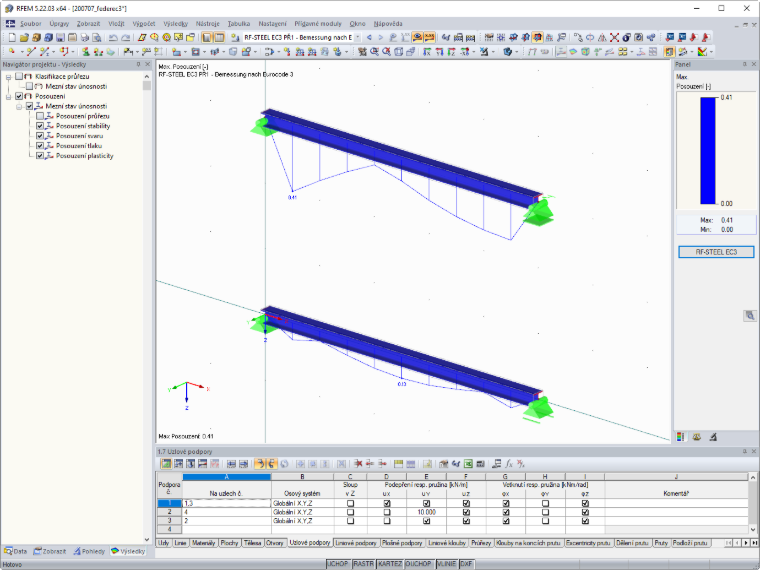The image size is (760, 570).
Task: Click the navigator panel toggle icon
Action: [207, 37]
